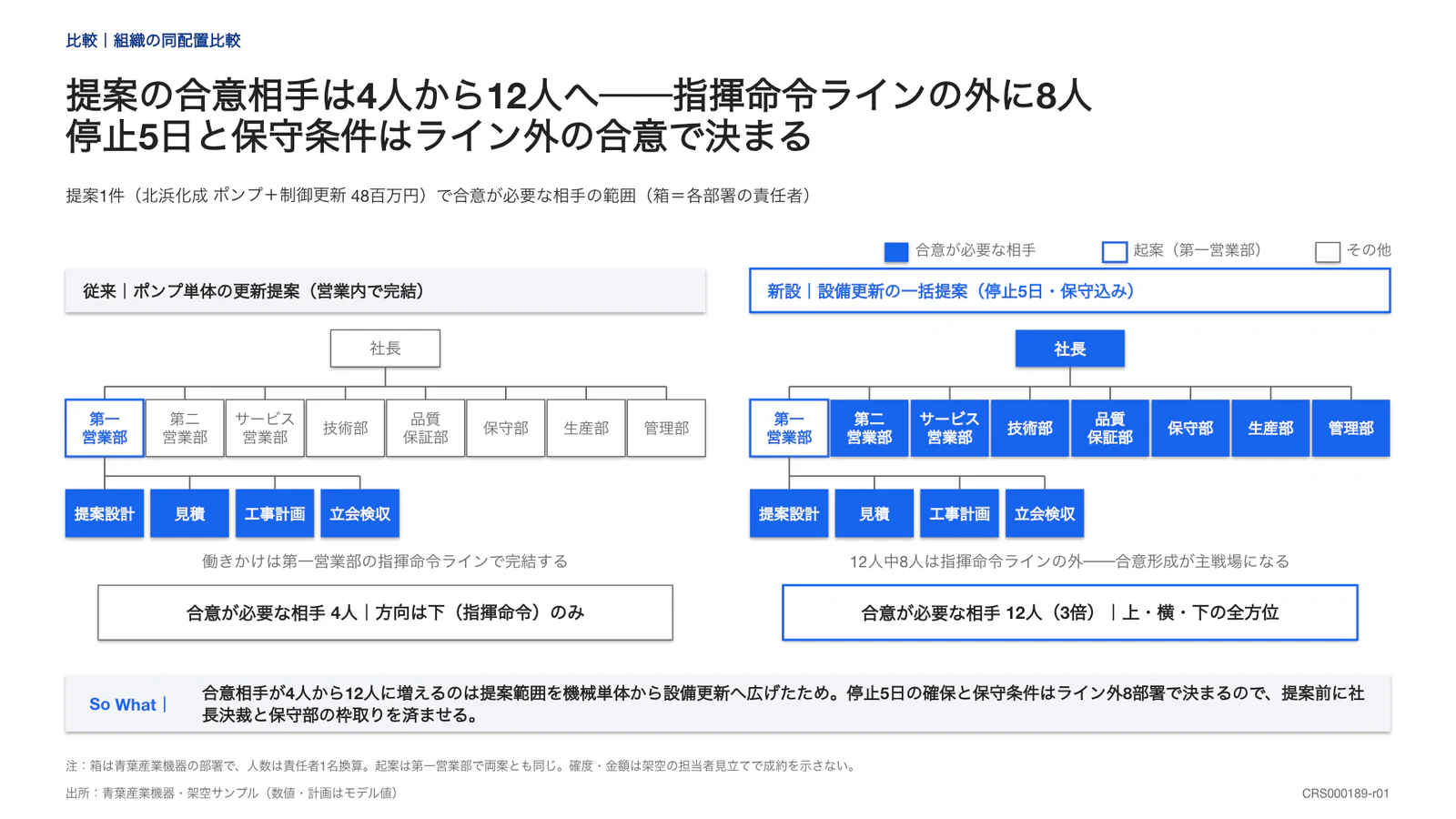Viewport: 1456px width, 819px height.
Task: Click 第二営業部 box in the 従来 chart
Action: pos(185,428)
